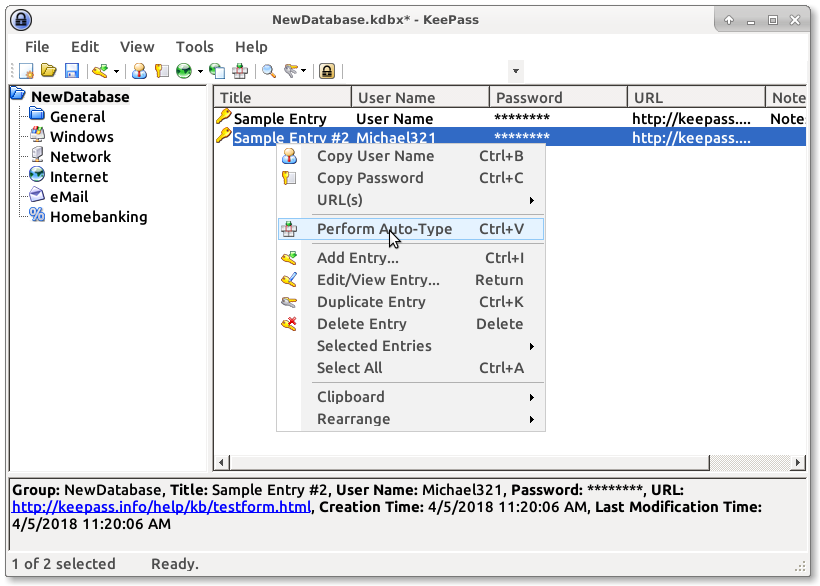Click the Windows group icon
The height and width of the screenshot is (586, 820).
(x=37, y=135)
